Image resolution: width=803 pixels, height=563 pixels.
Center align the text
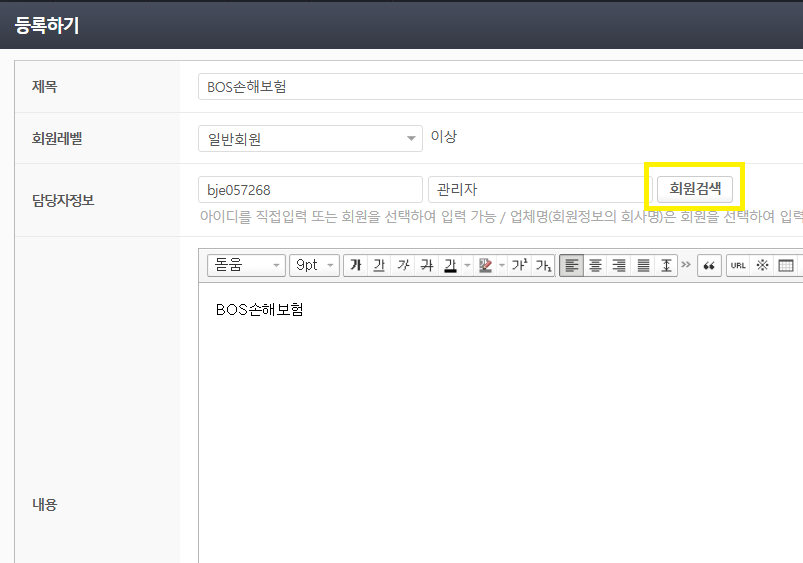pyautogui.click(x=595, y=265)
